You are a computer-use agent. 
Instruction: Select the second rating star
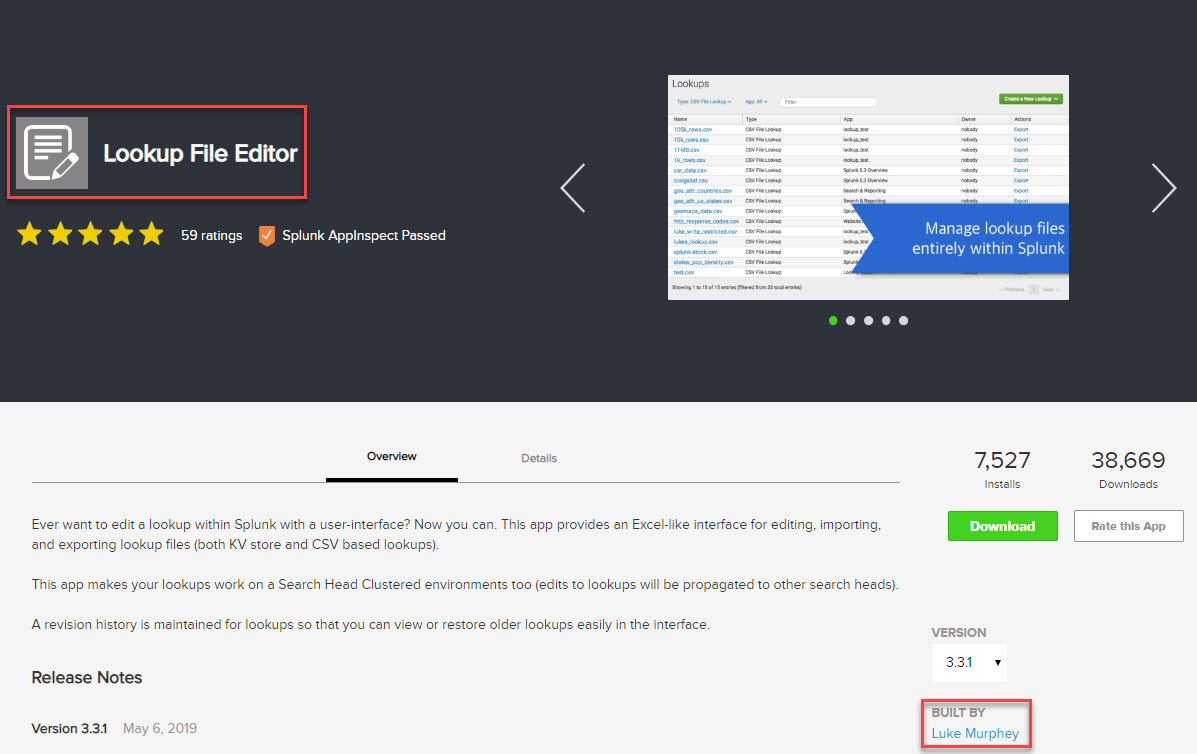click(60, 234)
